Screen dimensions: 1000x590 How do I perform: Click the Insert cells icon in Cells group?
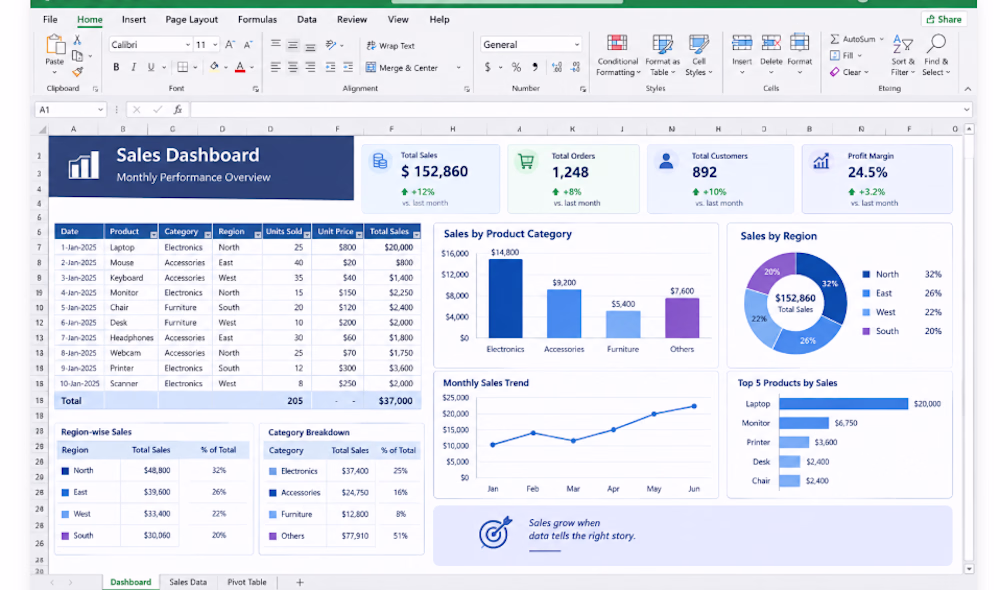click(742, 43)
